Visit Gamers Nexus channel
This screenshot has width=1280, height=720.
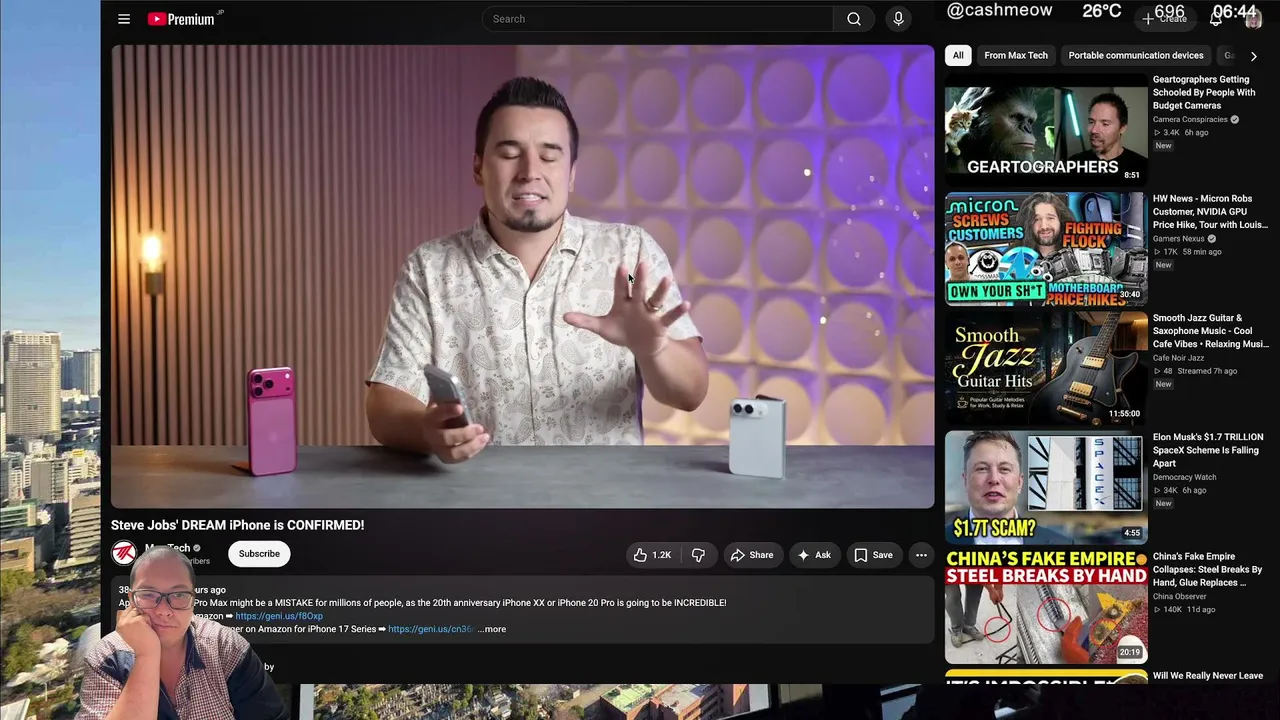click(1179, 239)
